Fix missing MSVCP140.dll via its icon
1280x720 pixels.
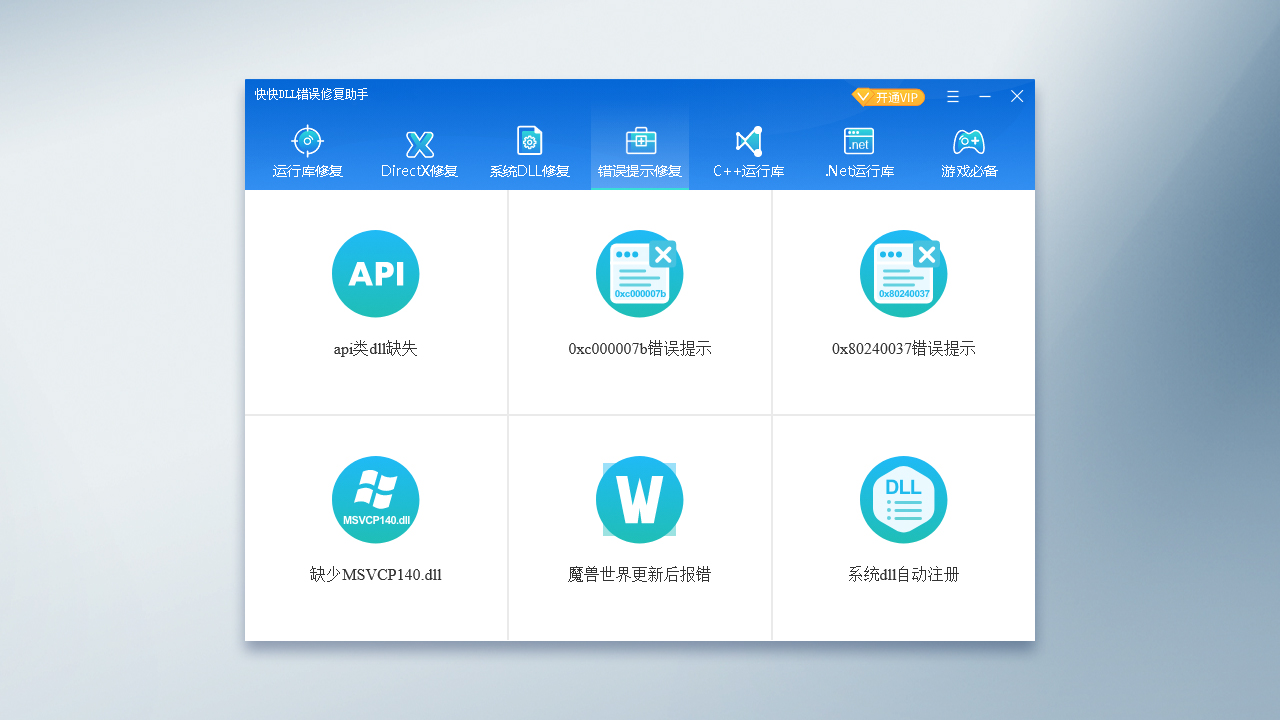pos(375,499)
